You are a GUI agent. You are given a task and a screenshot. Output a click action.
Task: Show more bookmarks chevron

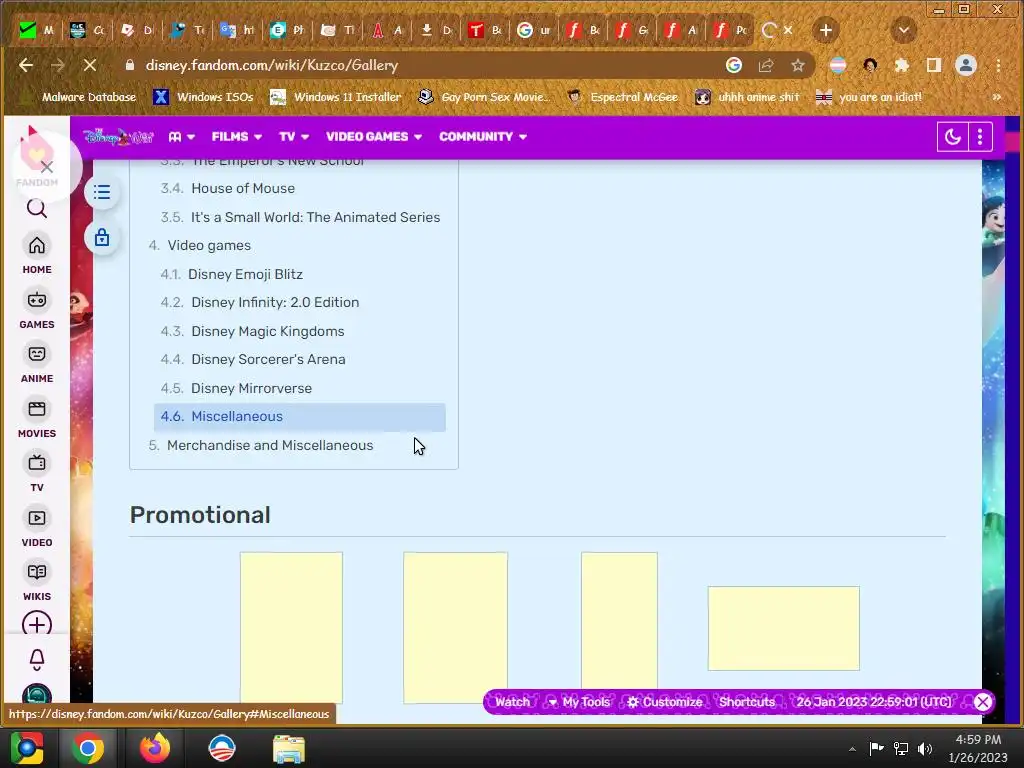pyautogui.click(x=997, y=97)
